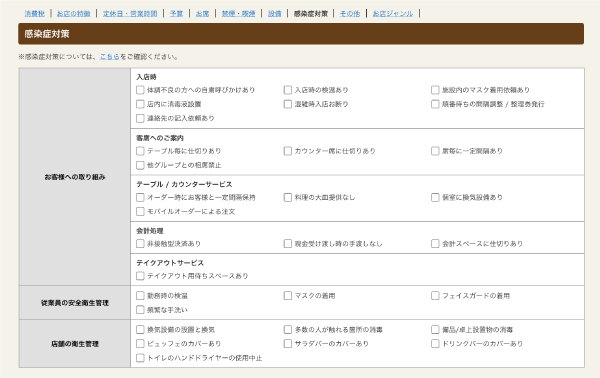Tick 頻繁な手洗い checkbox

[140, 310]
